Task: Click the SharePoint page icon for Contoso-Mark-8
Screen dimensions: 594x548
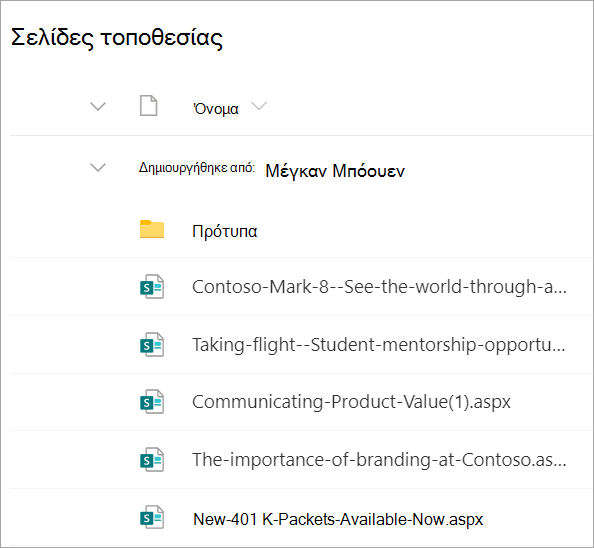Action: (152, 287)
